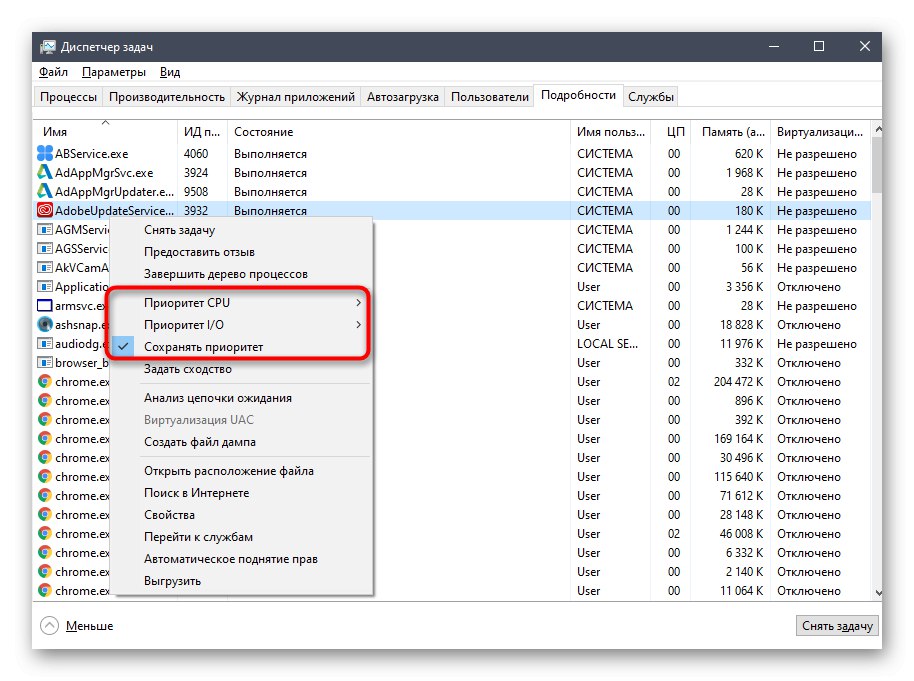Choose Предоставить отзыв menu entry

pos(241,252)
